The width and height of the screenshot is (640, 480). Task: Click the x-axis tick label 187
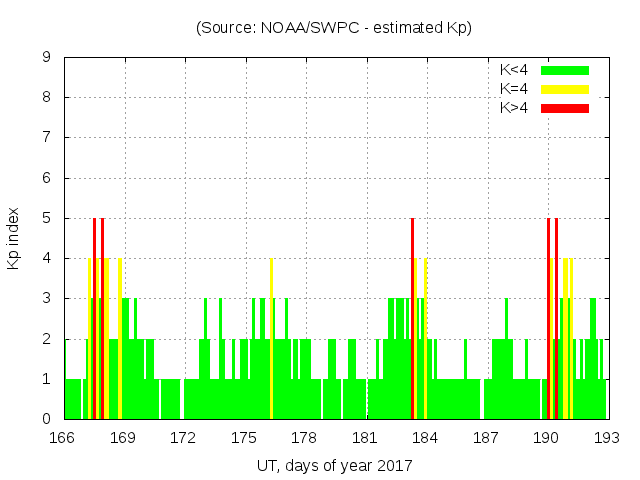[x=486, y=438]
